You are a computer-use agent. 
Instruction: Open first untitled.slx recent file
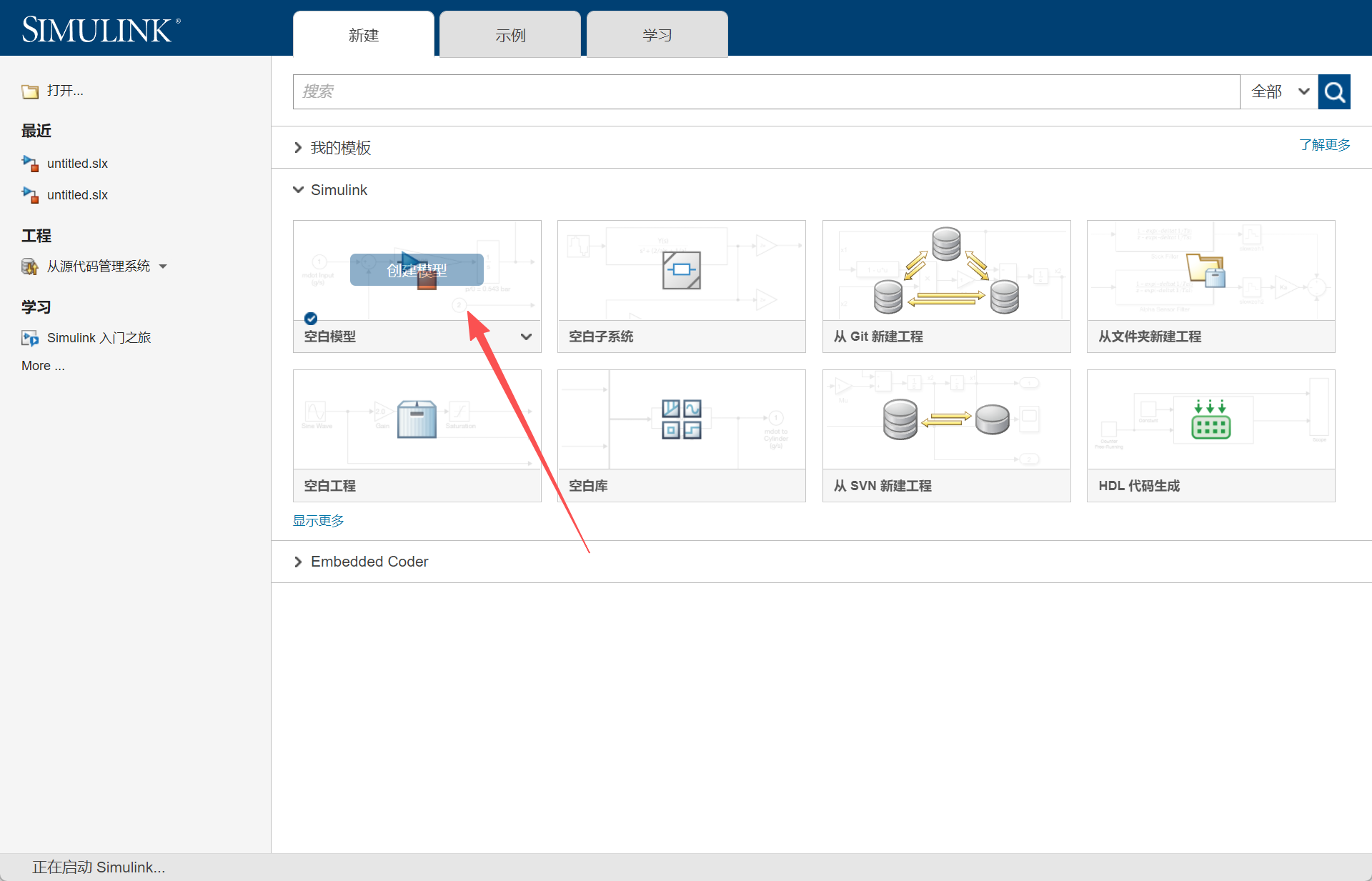pos(76,164)
